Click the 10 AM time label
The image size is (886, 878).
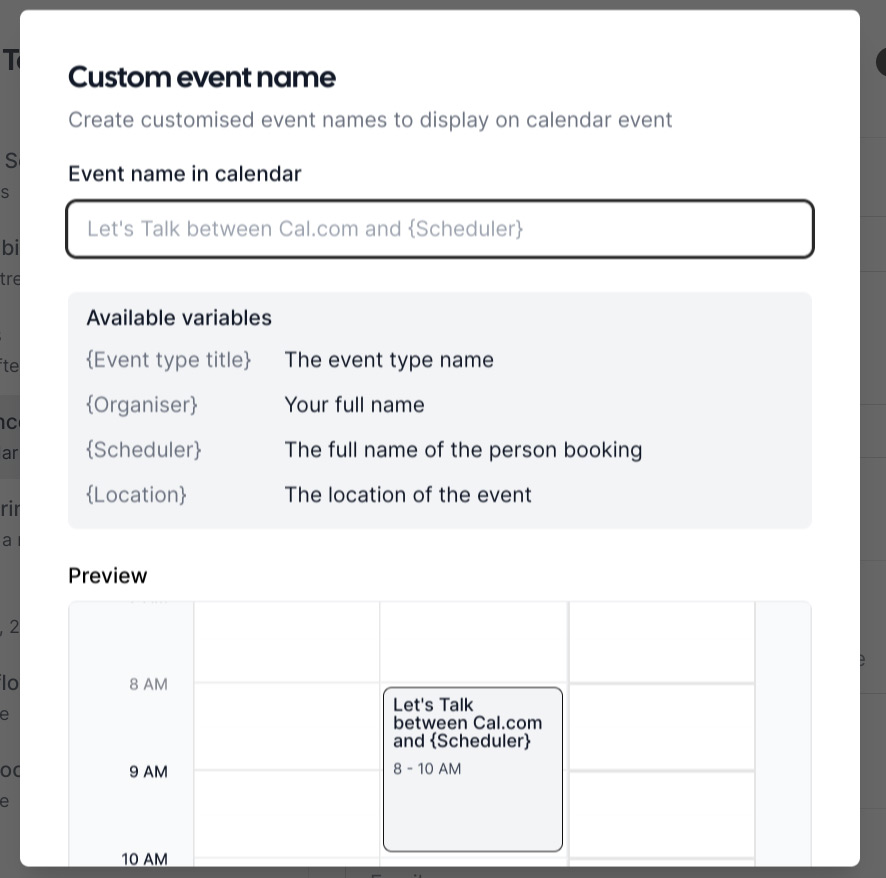(145, 859)
